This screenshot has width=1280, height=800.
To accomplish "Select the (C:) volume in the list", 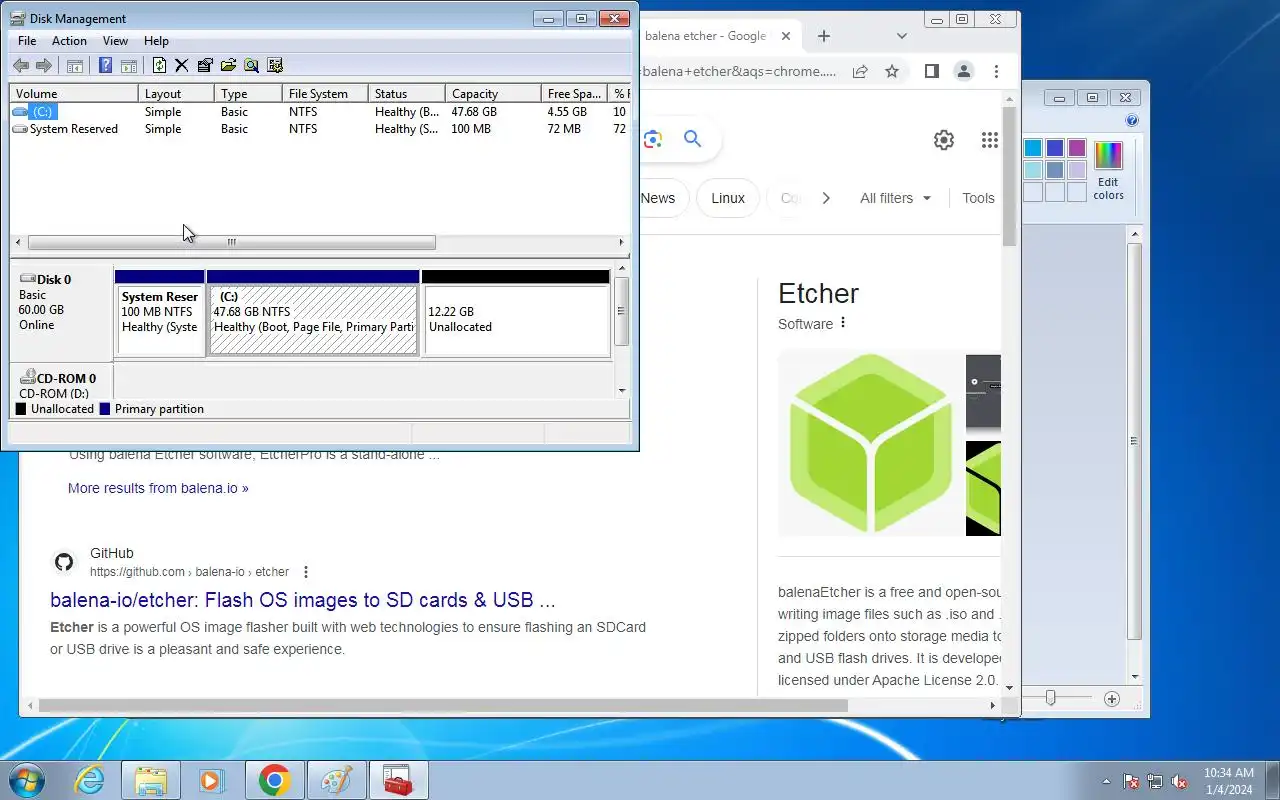I will click(42, 112).
